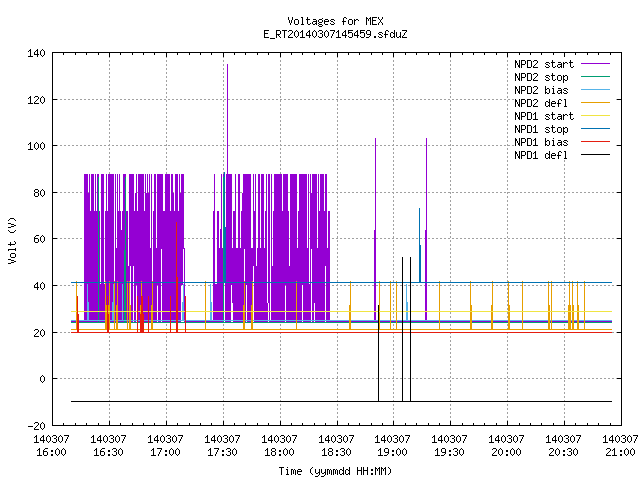
Task: Click the 100 y-axis tick label
Action: tap(36, 146)
